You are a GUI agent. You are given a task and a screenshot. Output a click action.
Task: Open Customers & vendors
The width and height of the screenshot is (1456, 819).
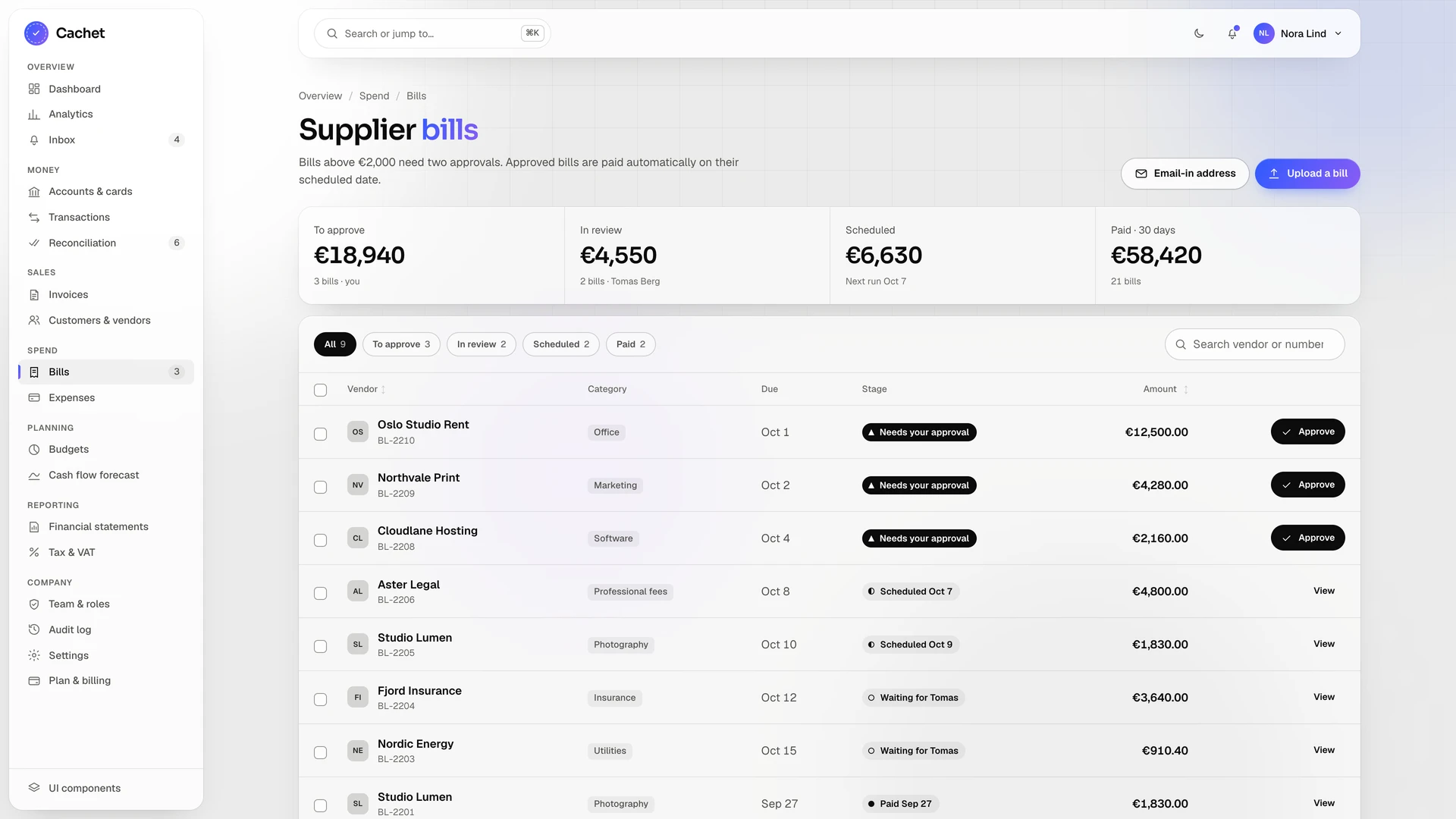point(106,321)
